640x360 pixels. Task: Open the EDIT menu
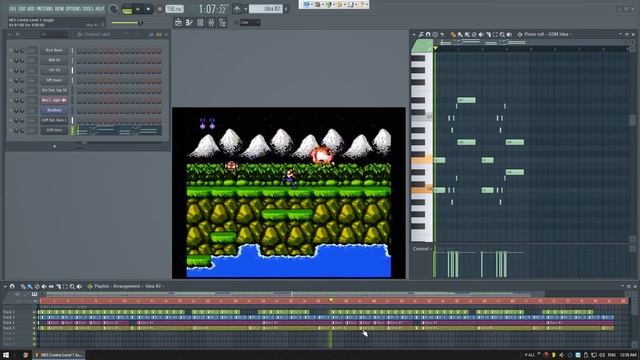point(22,9)
